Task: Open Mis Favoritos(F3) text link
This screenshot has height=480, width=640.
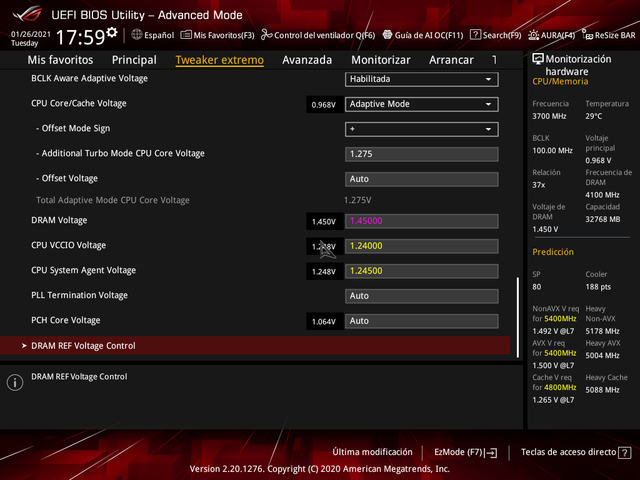Action: 224,35
